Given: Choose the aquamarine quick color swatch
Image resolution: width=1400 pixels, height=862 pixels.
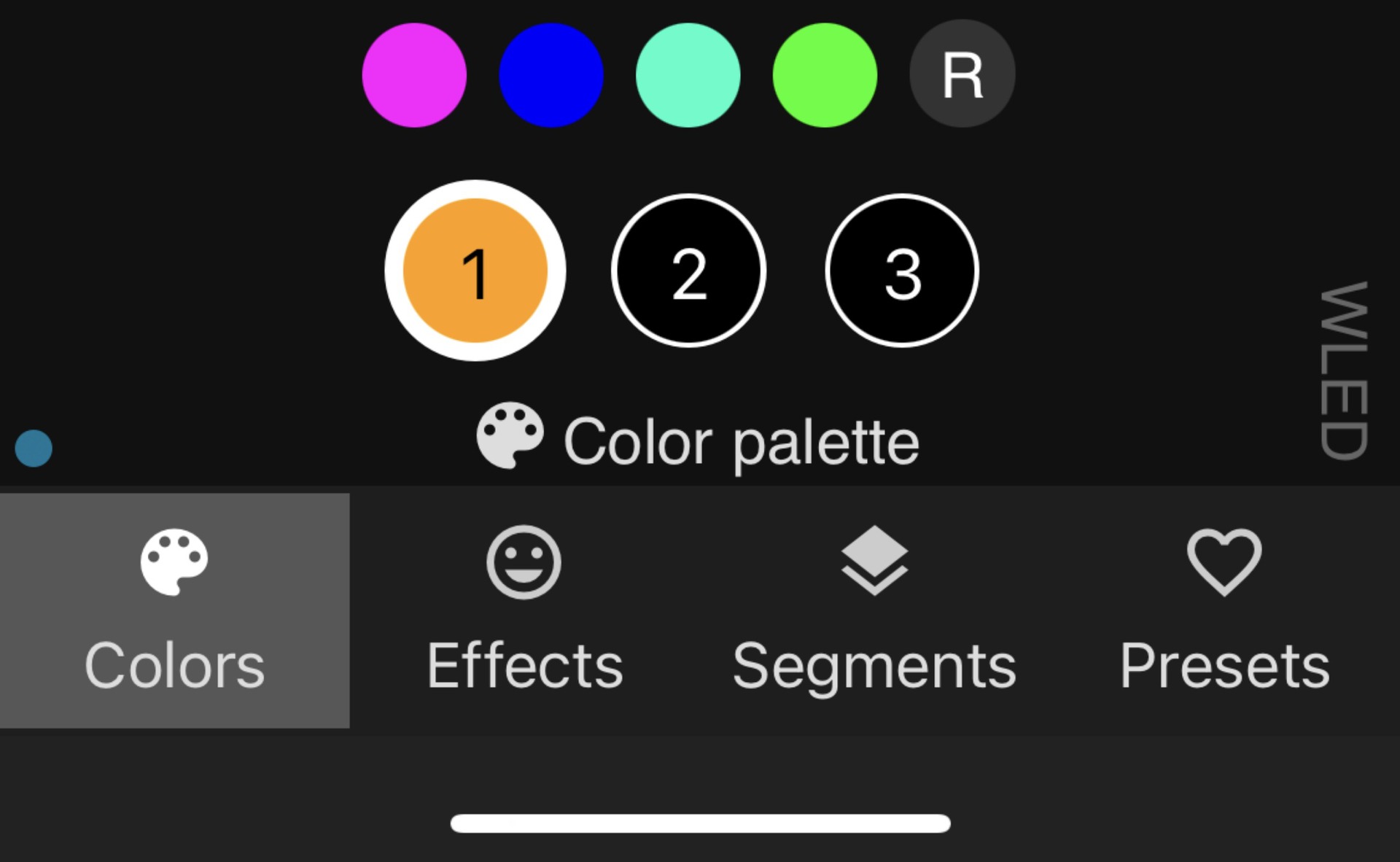Looking at the screenshot, I should 688,75.
